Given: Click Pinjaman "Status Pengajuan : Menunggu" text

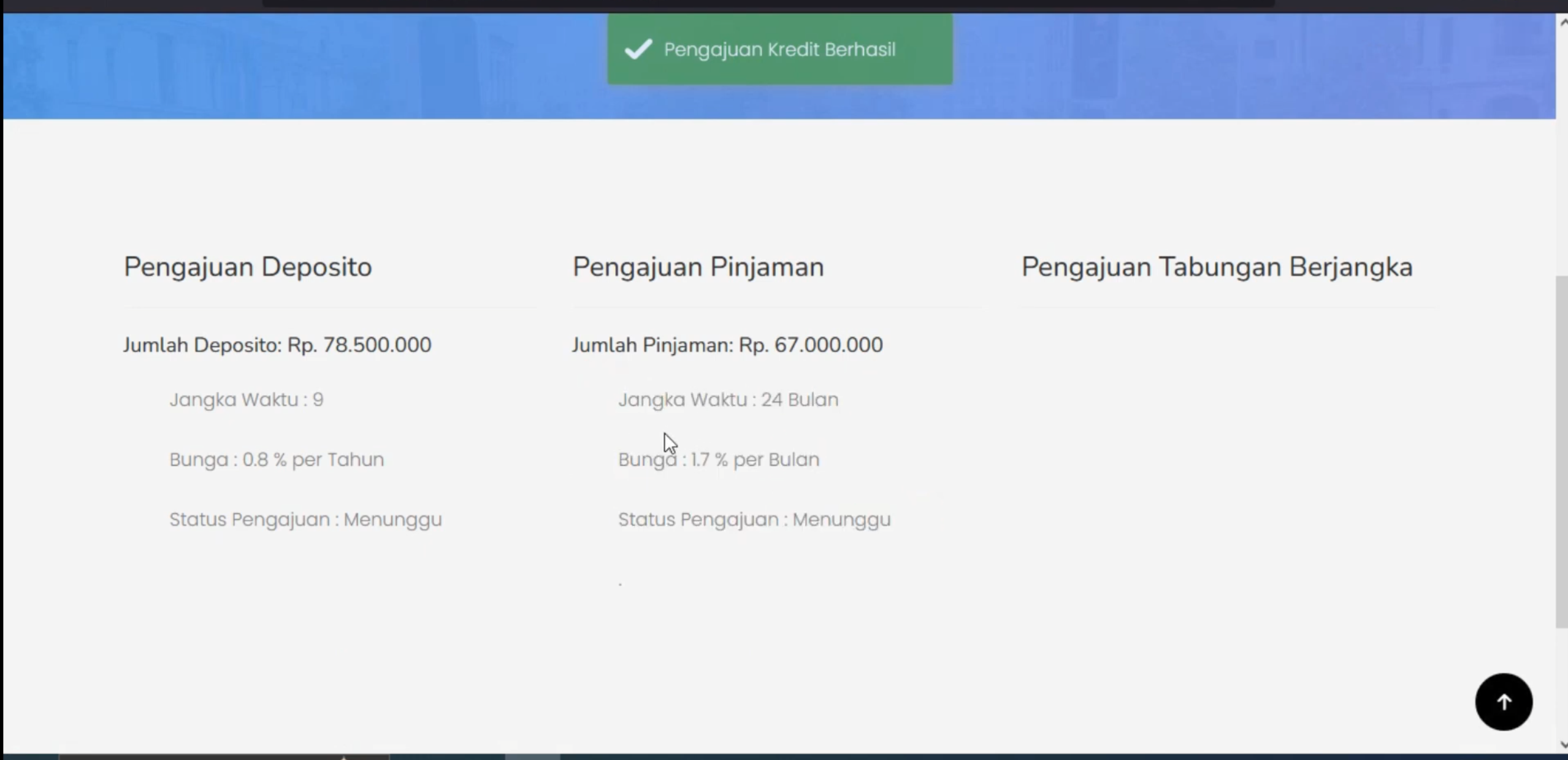Looking at the screenshot, I should tap(754, 520).
